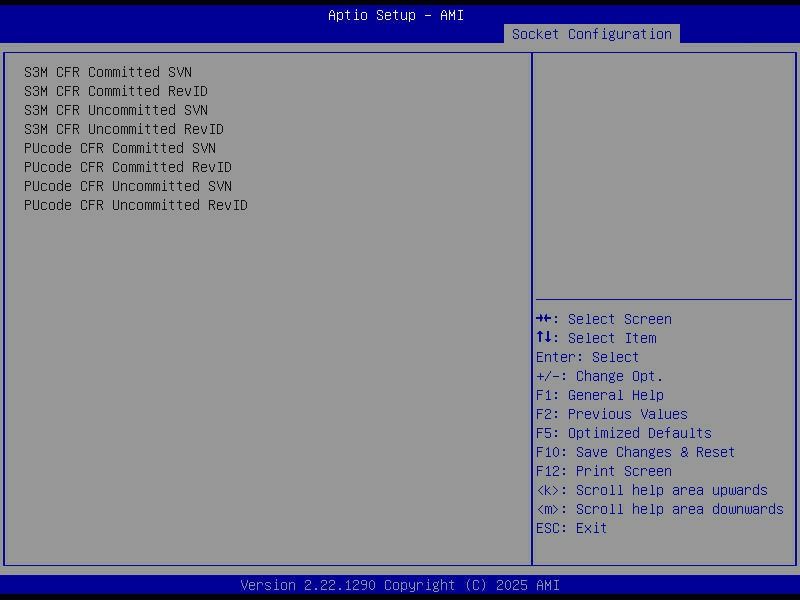Image resolution: width=800 pixels, height=600 pixels.
Task: Select PUcode CFR Uncommitted RevID row
Action: 136,205
